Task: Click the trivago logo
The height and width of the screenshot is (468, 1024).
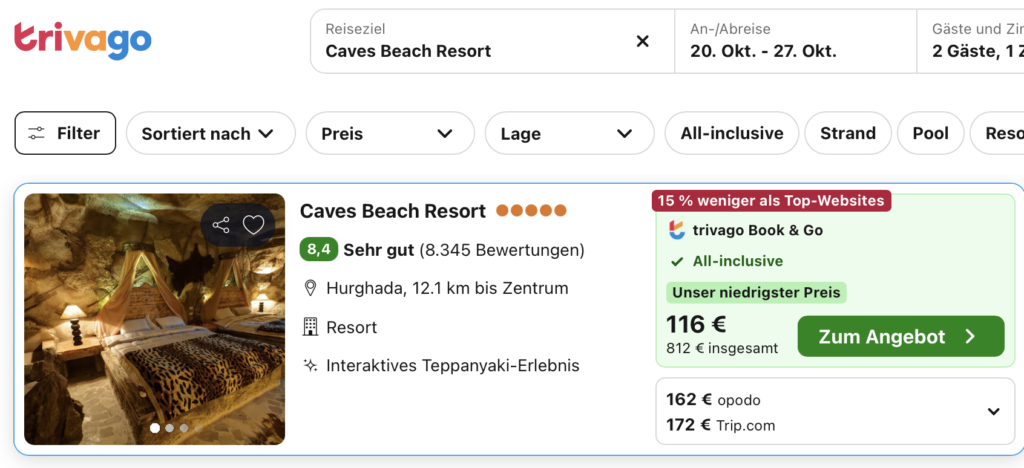Action: click(x=82, y=40)
